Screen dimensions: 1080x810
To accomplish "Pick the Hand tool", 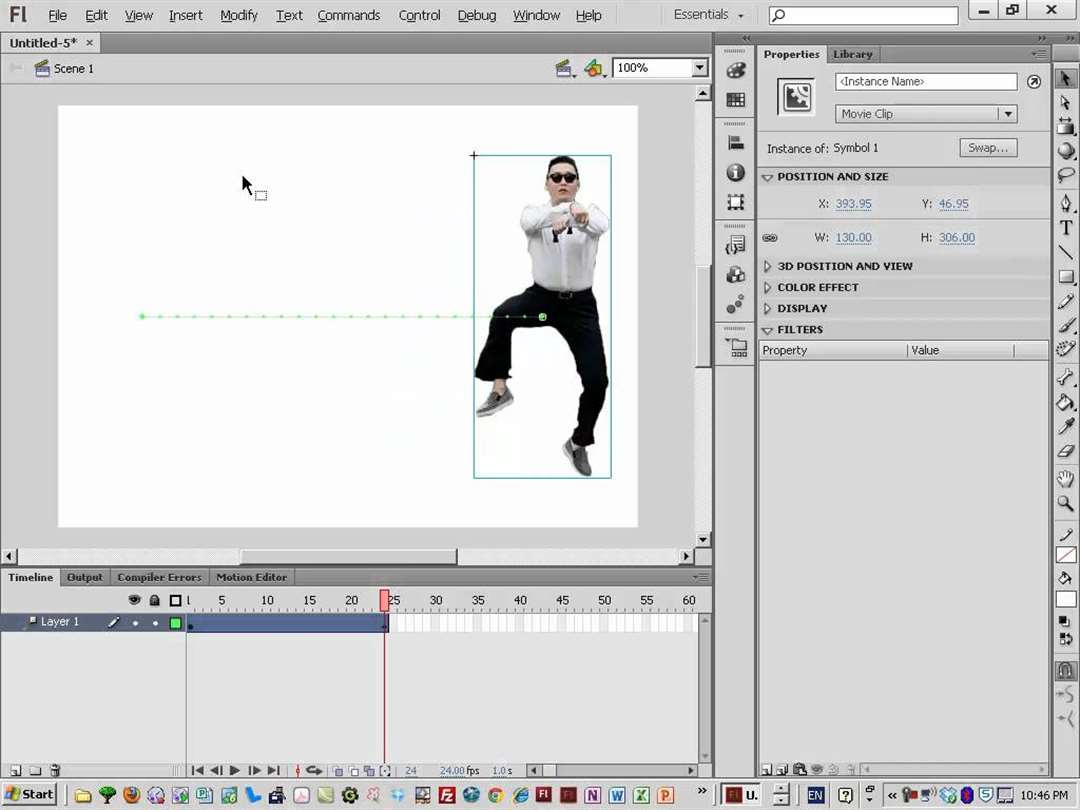I will click(x=1066, y=480).
